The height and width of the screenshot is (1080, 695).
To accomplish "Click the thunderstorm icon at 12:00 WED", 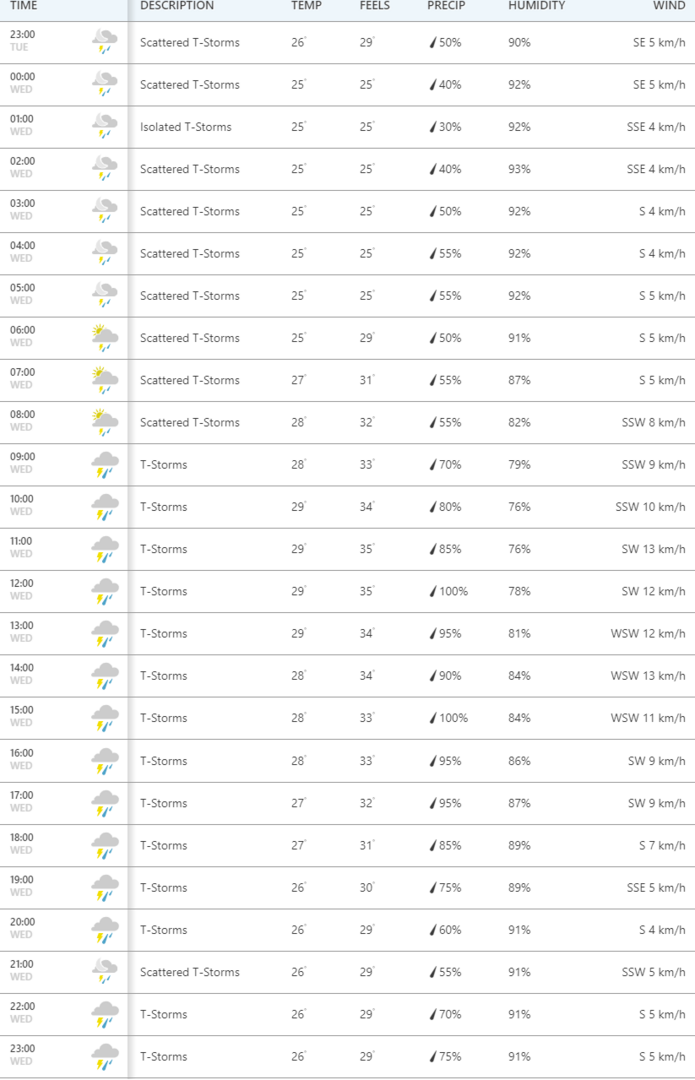I will [x=104, y=591].
